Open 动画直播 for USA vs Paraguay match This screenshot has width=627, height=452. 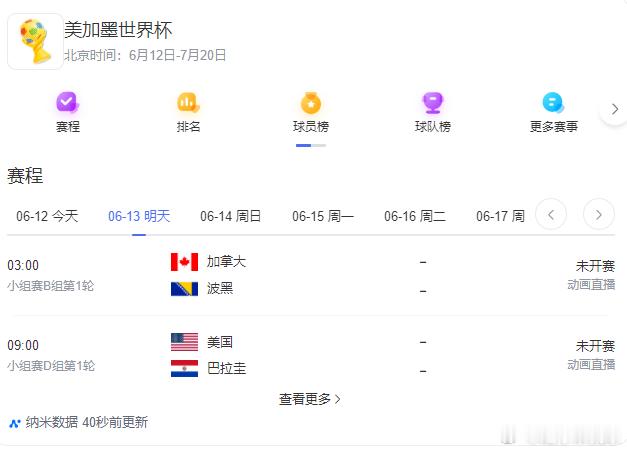click(x=591, y=364)
